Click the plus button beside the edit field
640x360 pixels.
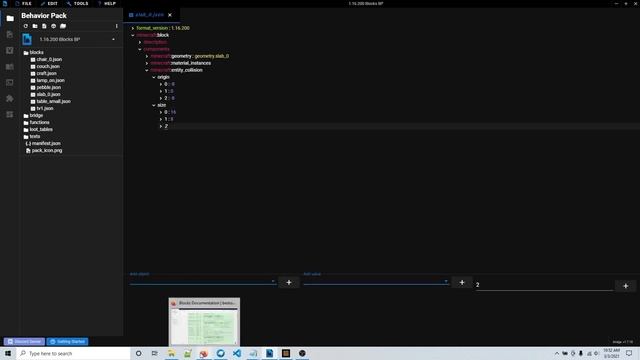[626, 286]
